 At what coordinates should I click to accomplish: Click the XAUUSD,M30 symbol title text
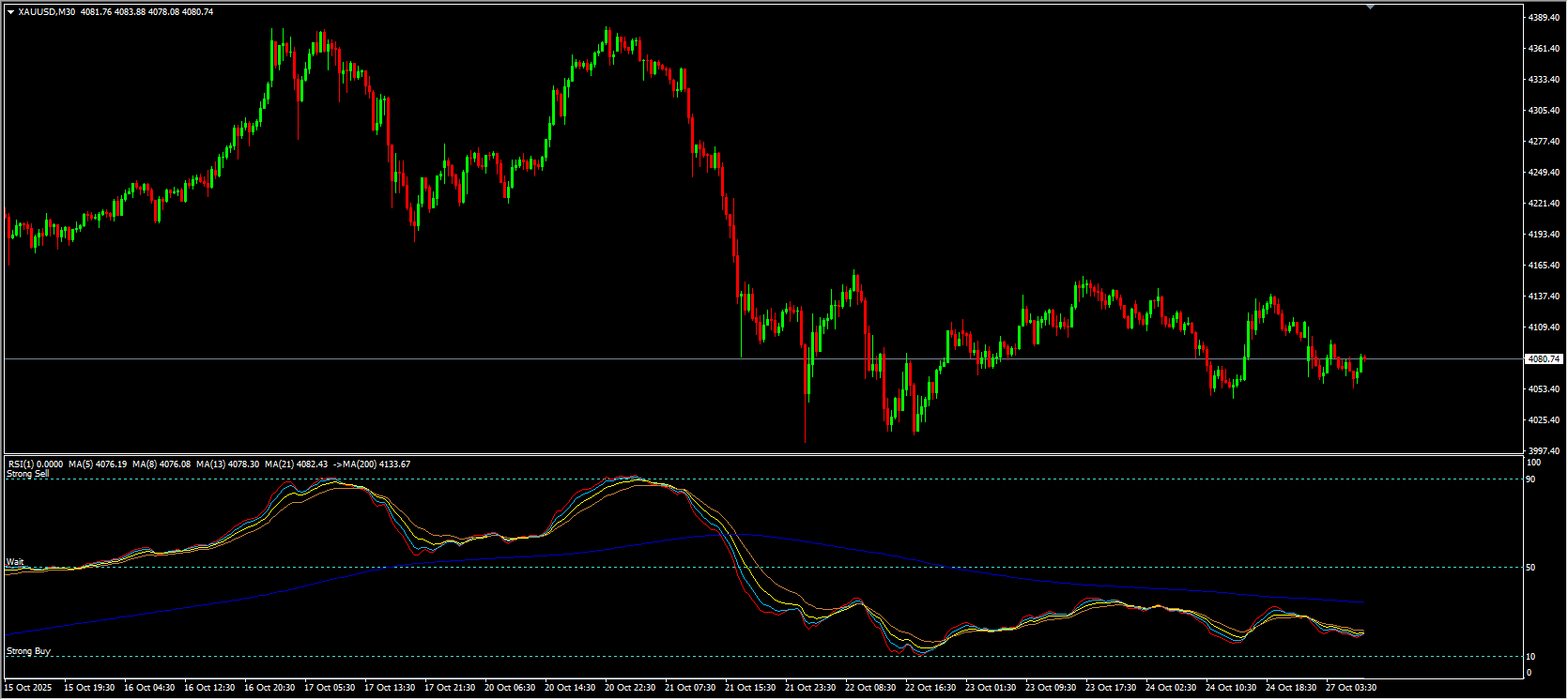47,12
